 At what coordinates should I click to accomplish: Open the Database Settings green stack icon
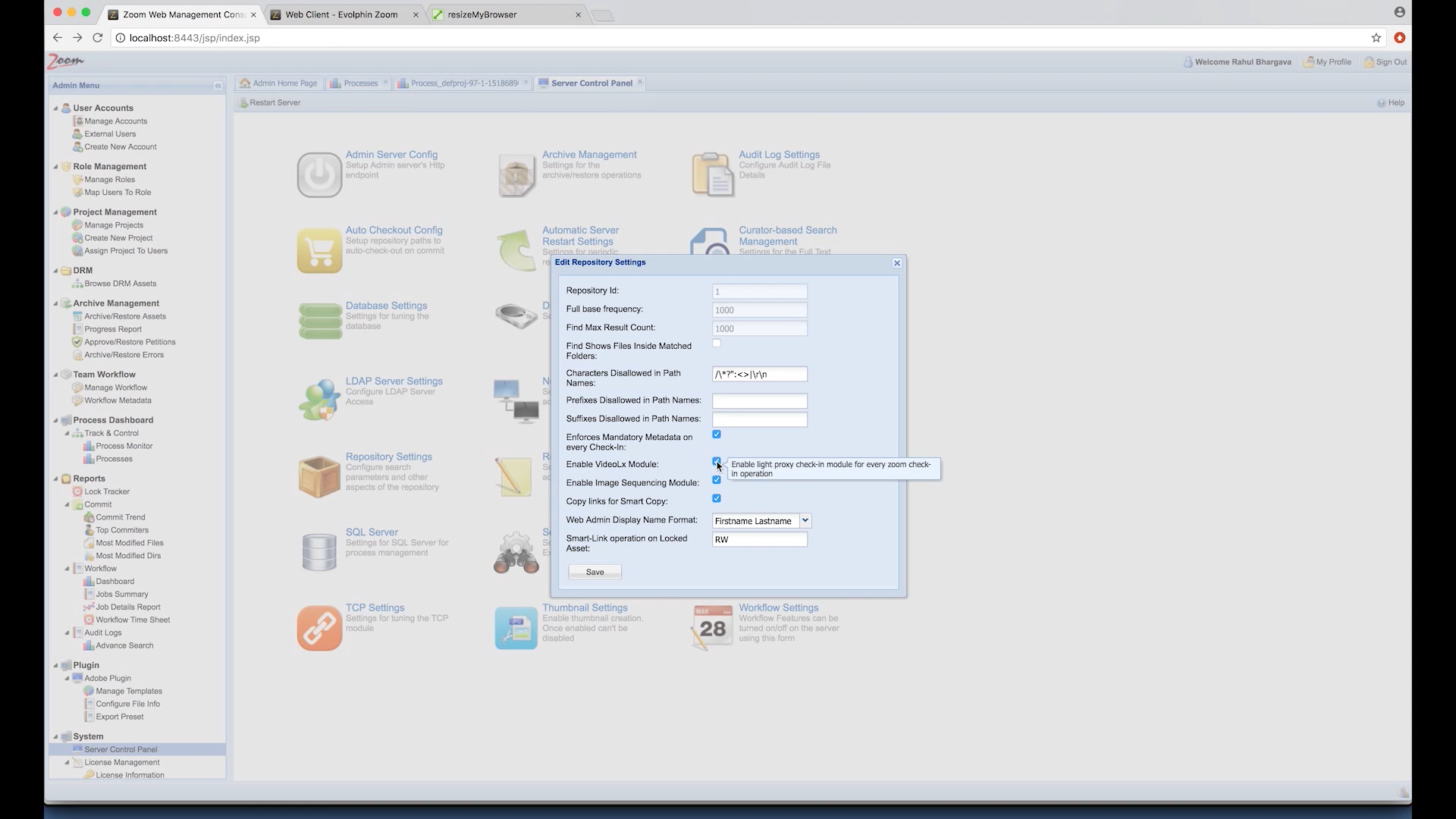click(x=319, y=322)
